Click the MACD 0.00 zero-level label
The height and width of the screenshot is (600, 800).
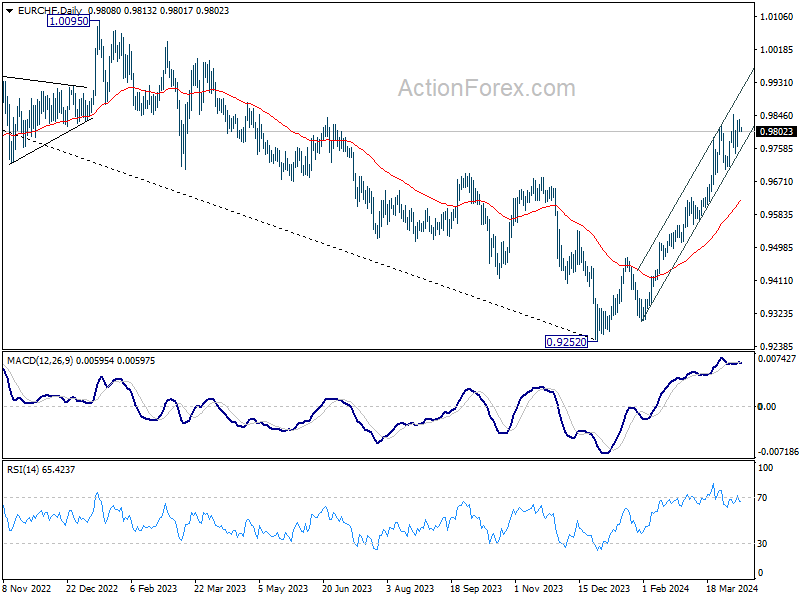pyautogui.click(x=767, y=407)
